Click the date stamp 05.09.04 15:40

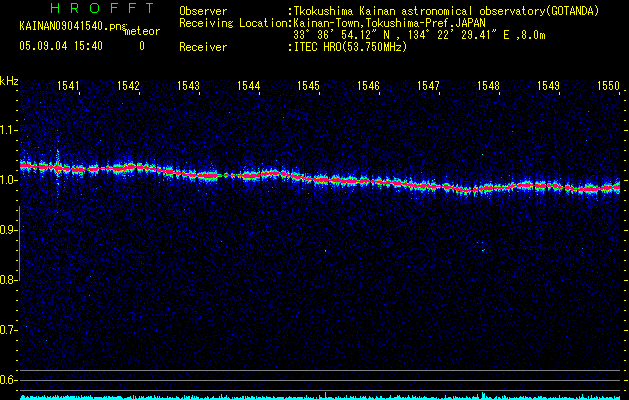pyautogui.click(x=61, y=46)
